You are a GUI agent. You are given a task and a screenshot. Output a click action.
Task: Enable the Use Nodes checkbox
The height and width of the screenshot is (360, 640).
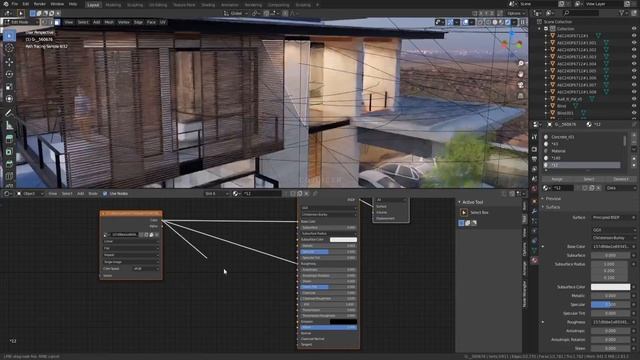pos(105,193)
